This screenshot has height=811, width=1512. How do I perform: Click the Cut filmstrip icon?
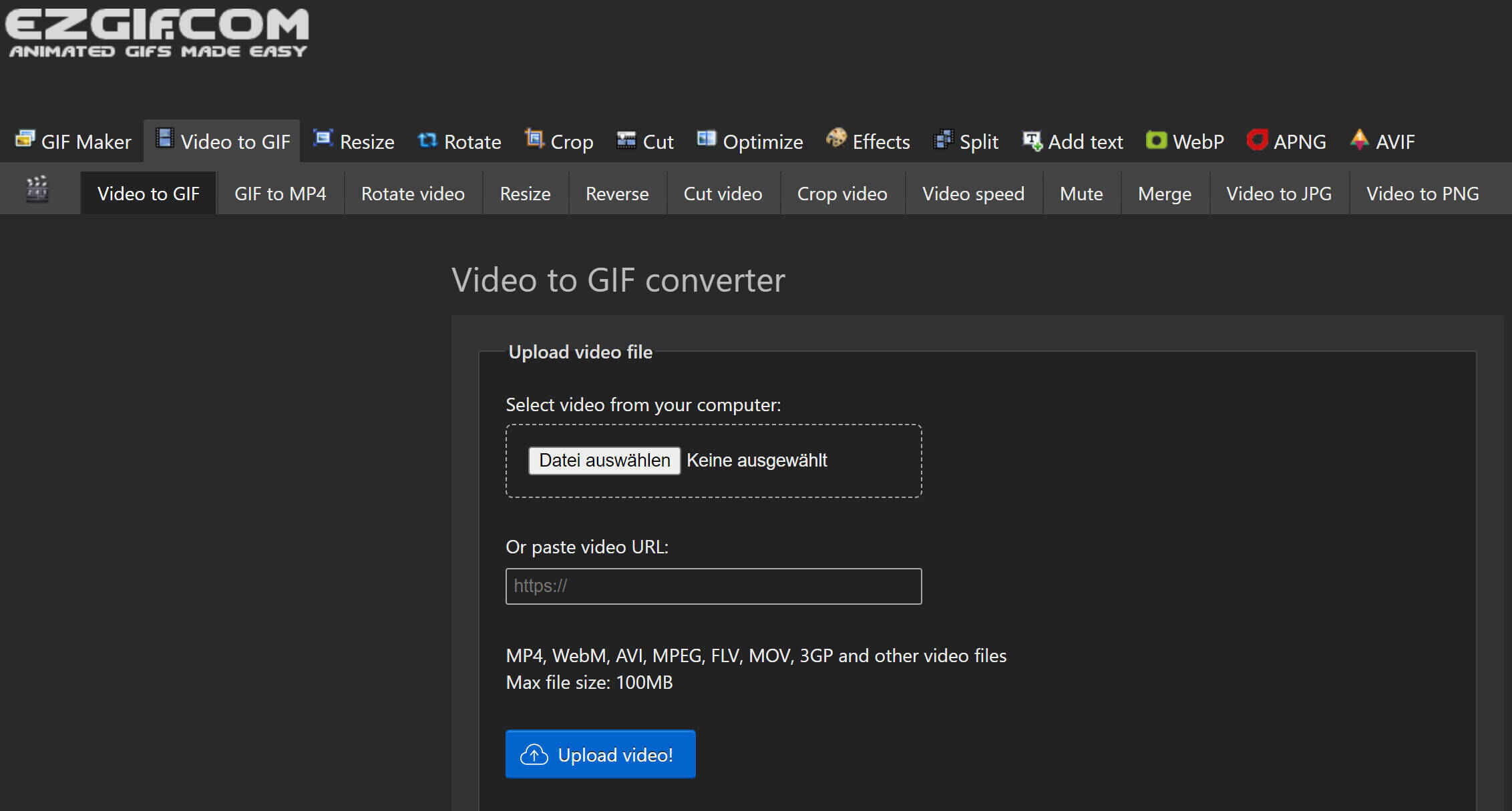626,140
